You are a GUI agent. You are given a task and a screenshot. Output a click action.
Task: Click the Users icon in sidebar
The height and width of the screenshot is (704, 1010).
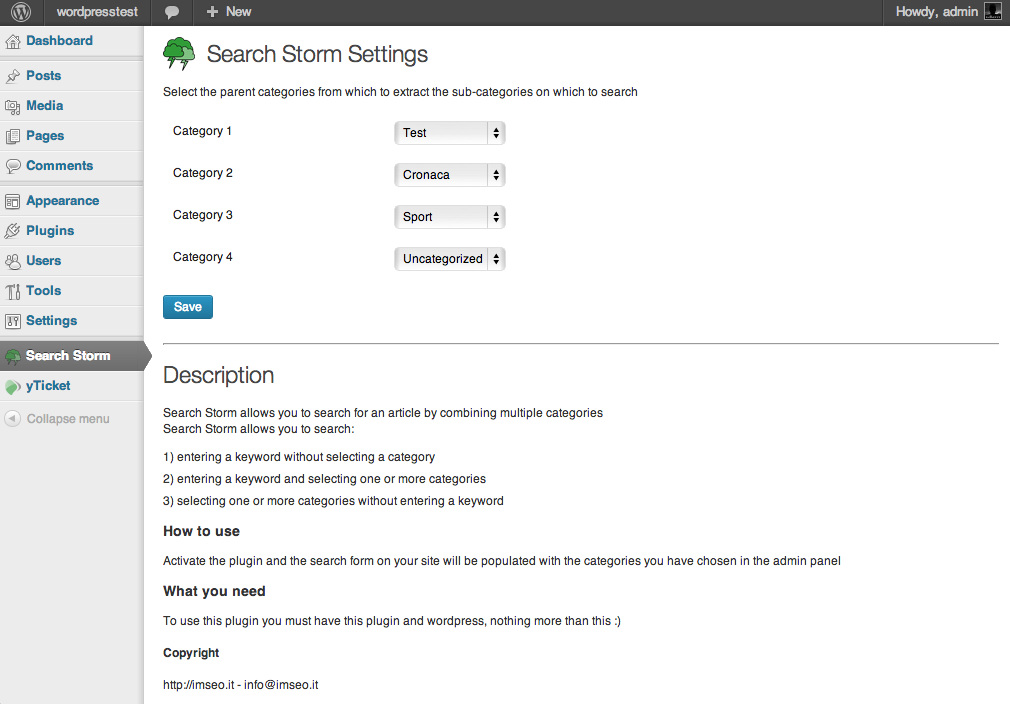pos(13,262)
